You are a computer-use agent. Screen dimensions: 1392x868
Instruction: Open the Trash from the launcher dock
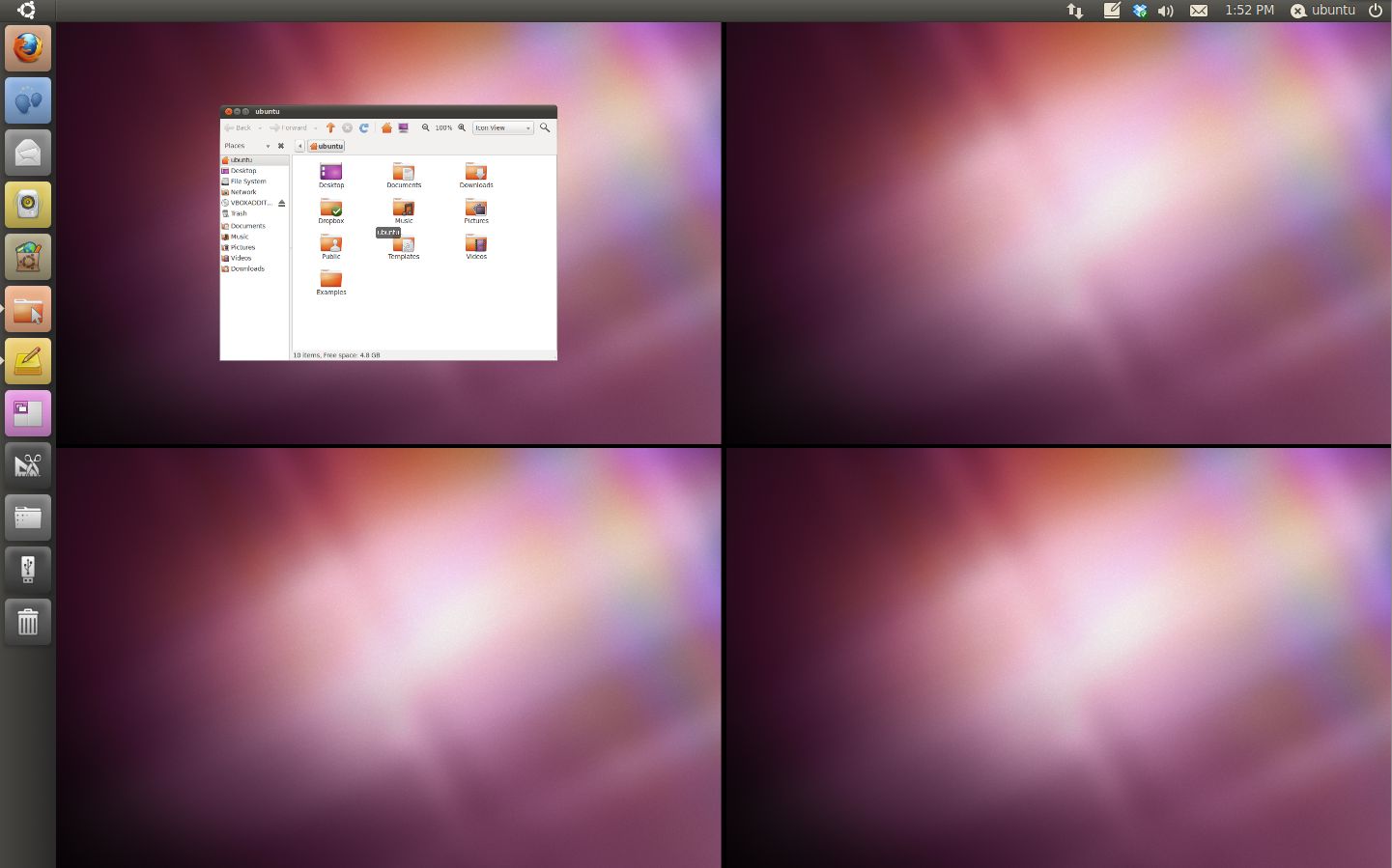click(x=28, y=622)
